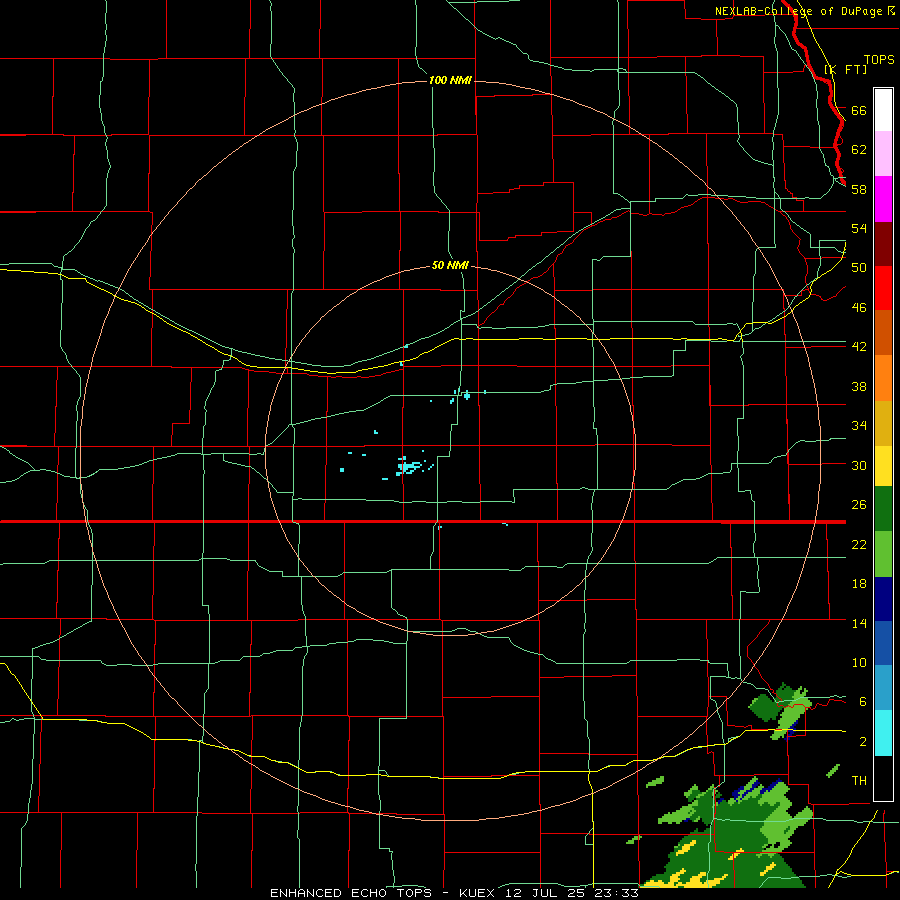Select the light blue band near 6
The width and height of the screenshot is (900, 900).
pos(883,687)
